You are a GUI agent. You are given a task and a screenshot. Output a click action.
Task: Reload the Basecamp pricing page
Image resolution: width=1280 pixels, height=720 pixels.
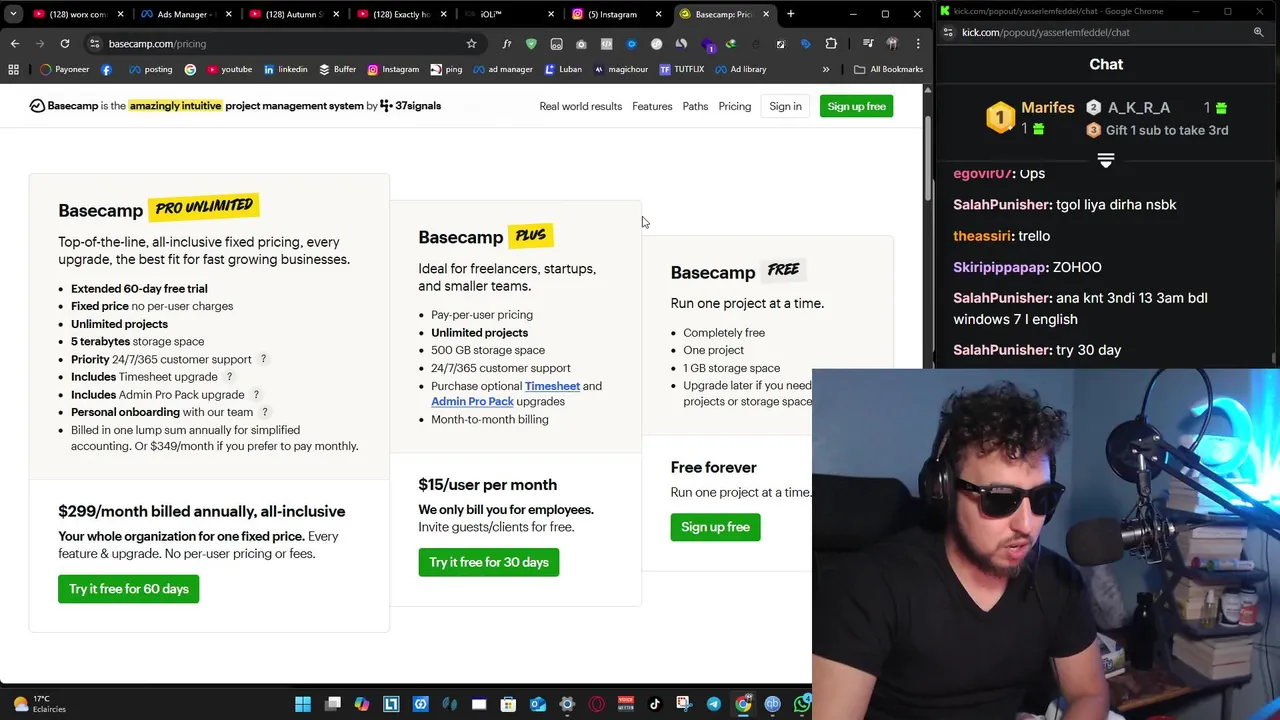tap(65, 44)
